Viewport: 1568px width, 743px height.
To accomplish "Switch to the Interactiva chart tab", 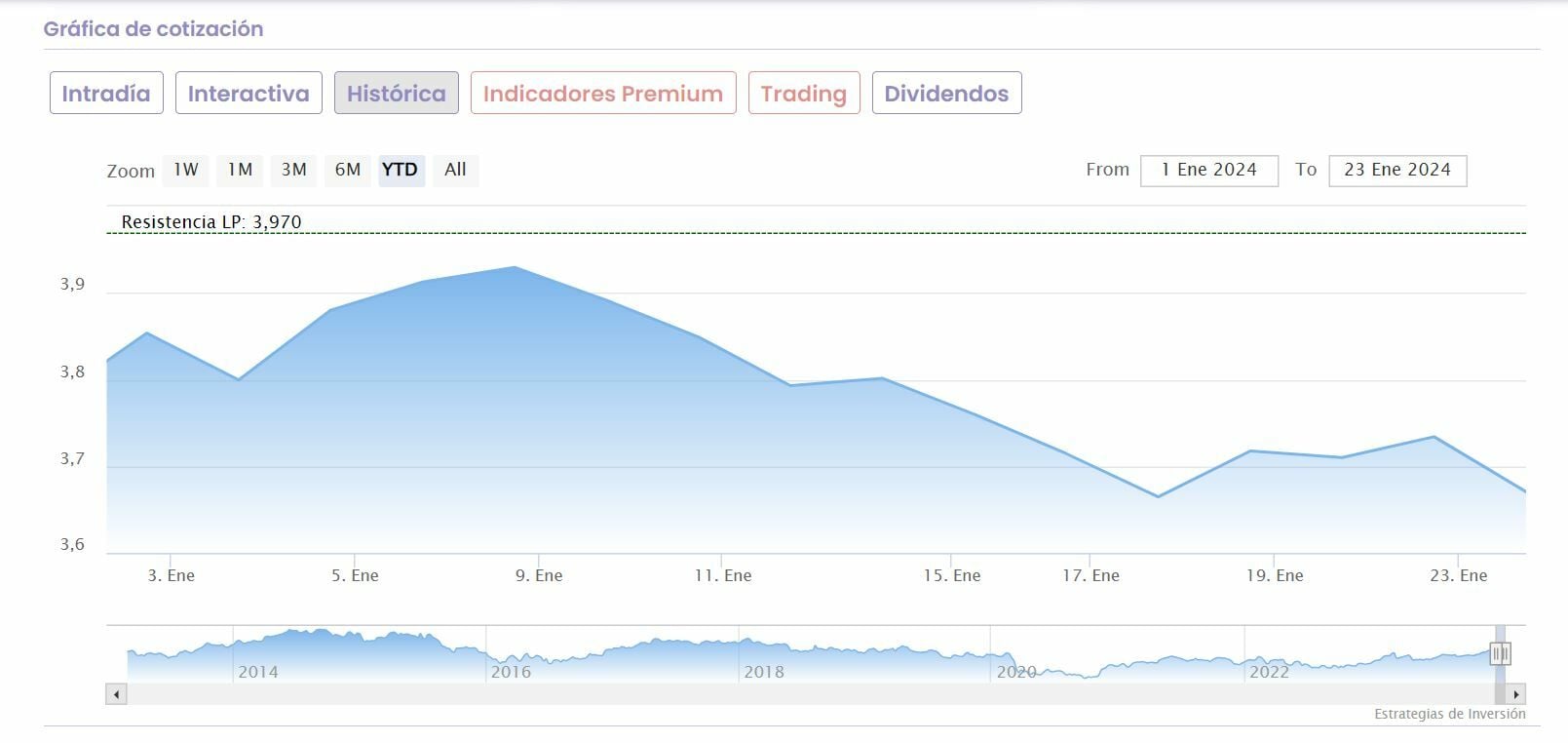I will (249, 94).
